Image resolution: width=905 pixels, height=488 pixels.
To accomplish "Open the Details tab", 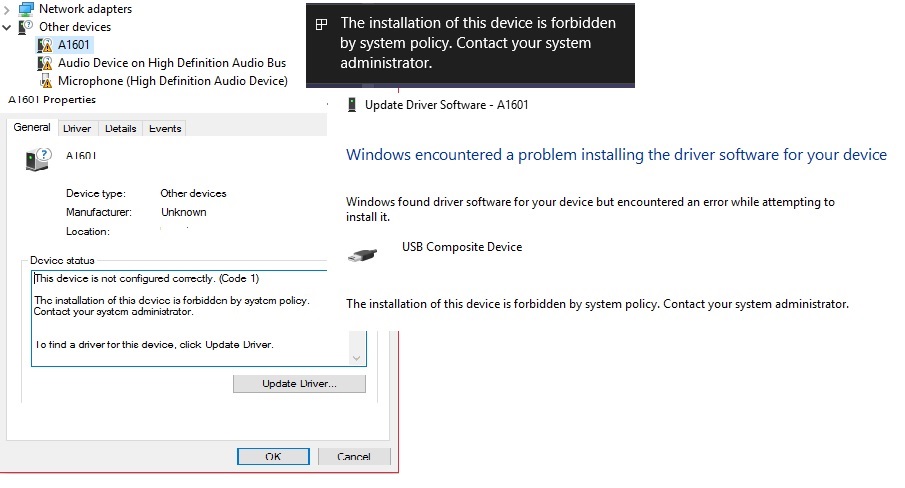I will click(x=120, y=128).
